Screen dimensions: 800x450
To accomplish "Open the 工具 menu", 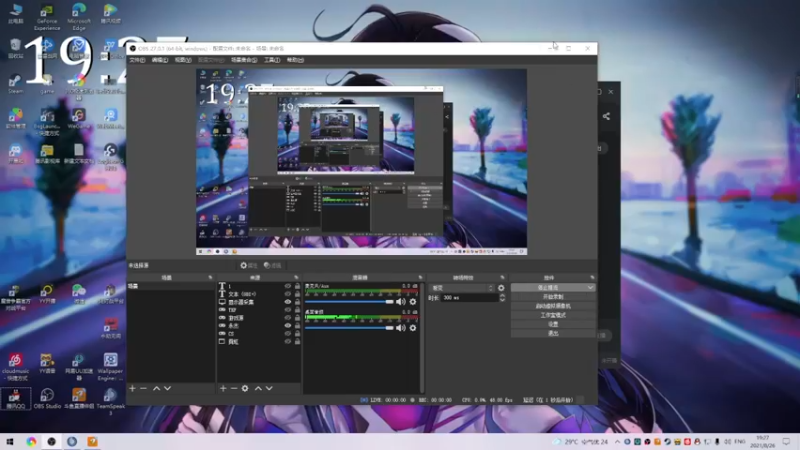I will click(x=271, y=60).
